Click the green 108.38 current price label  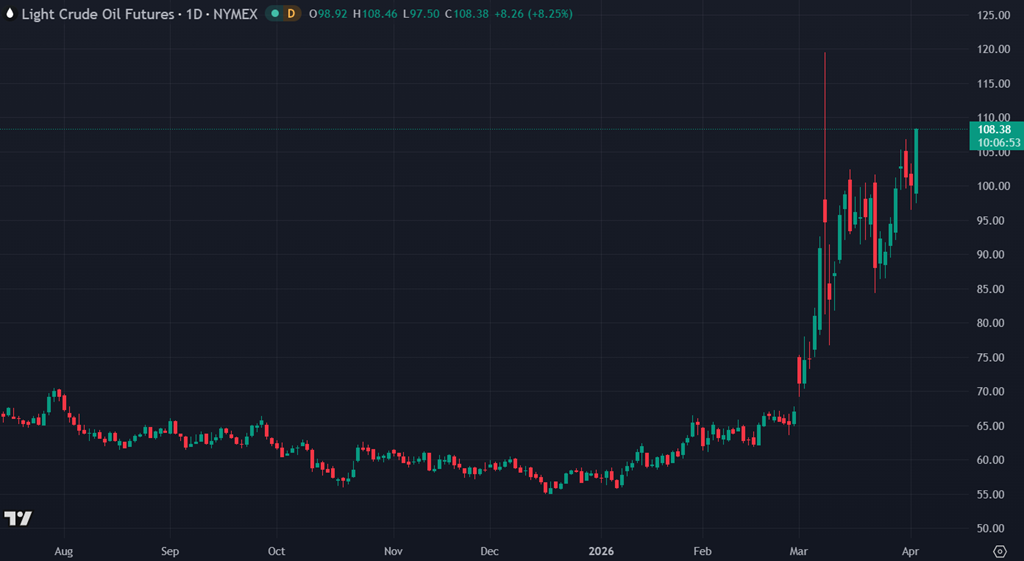(995, 129)
